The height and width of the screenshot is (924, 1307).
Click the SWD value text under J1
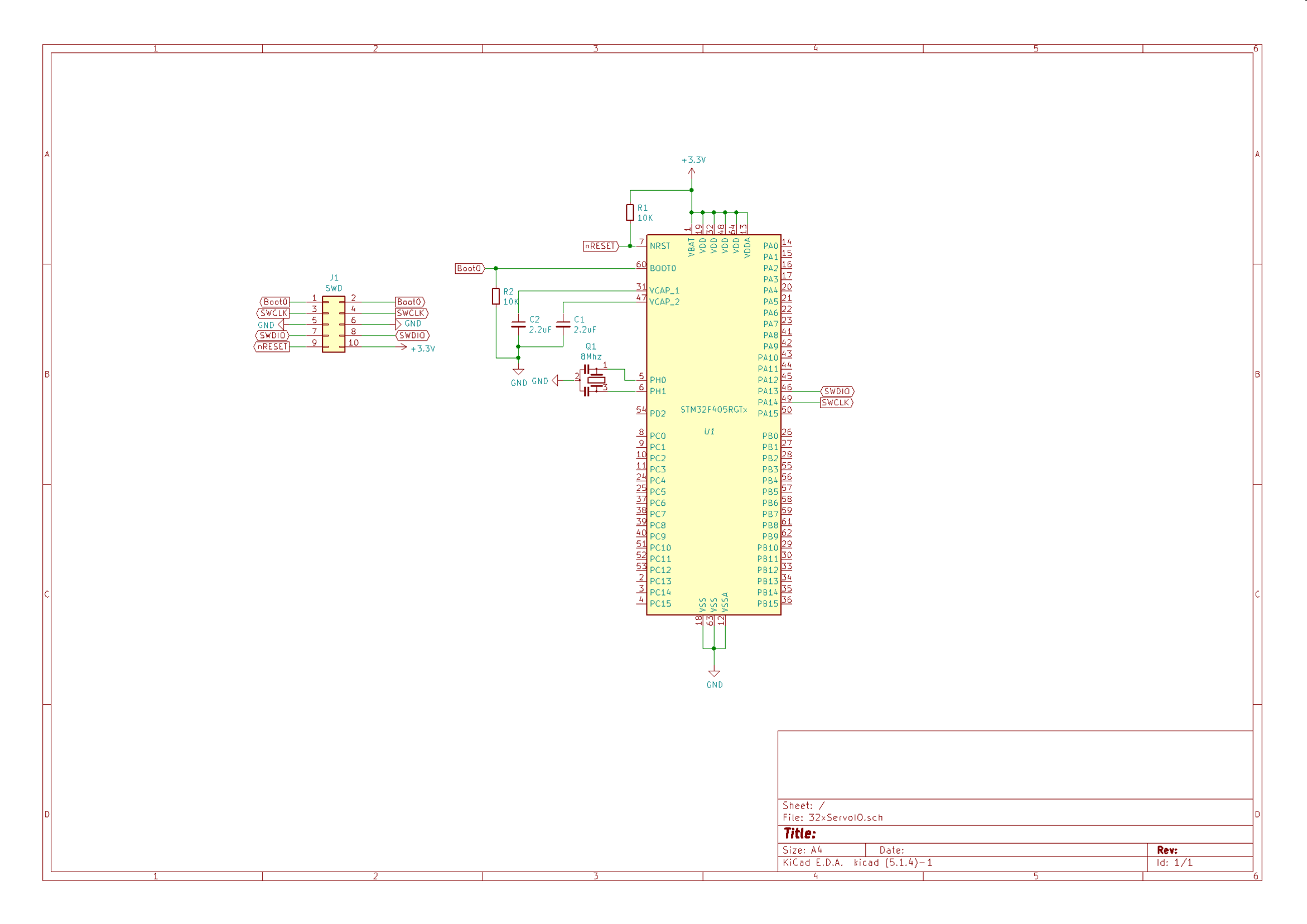[x=334, y=288]
